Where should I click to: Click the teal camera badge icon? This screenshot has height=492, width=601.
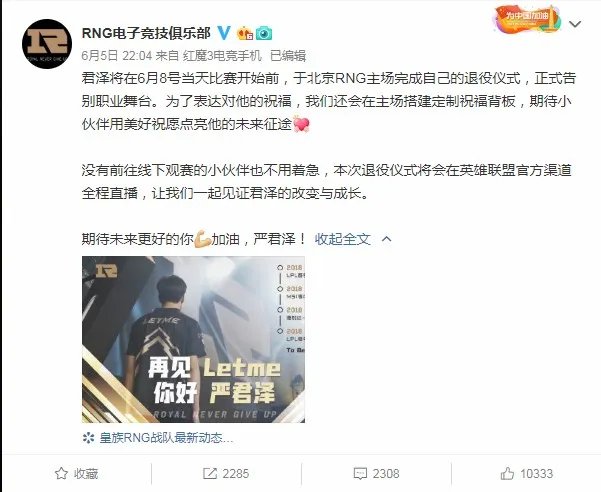[264, 34]
